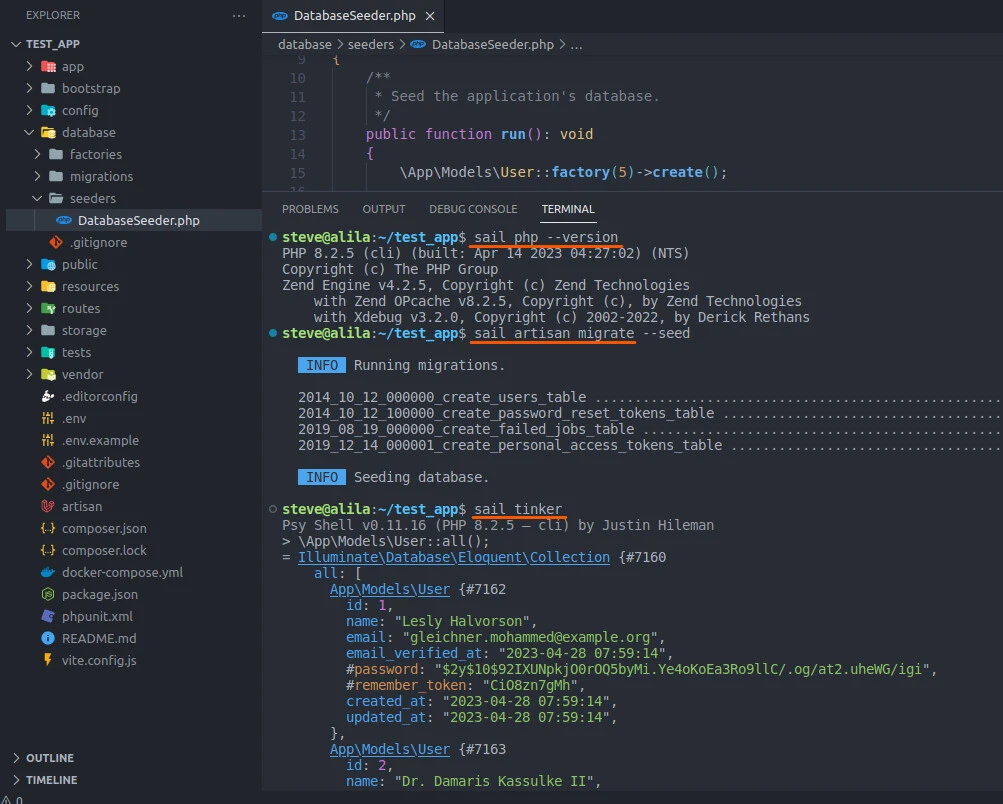Image resolution: width=1003 pixels, height=804 pixels.
Task: Click the App\Models\User link in terminal output
Action: tap(389, 589)
